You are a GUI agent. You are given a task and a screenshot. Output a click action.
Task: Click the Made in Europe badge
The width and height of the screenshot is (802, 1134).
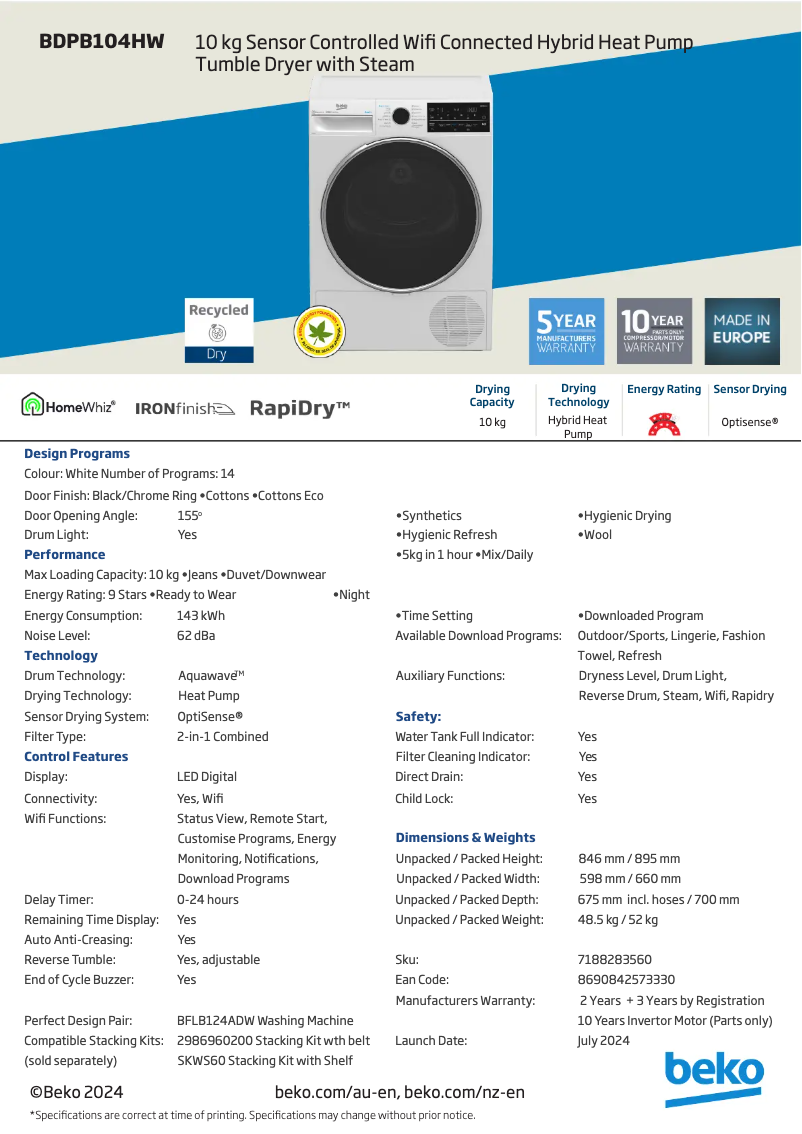pyautogui.click(x=742, y=331)
